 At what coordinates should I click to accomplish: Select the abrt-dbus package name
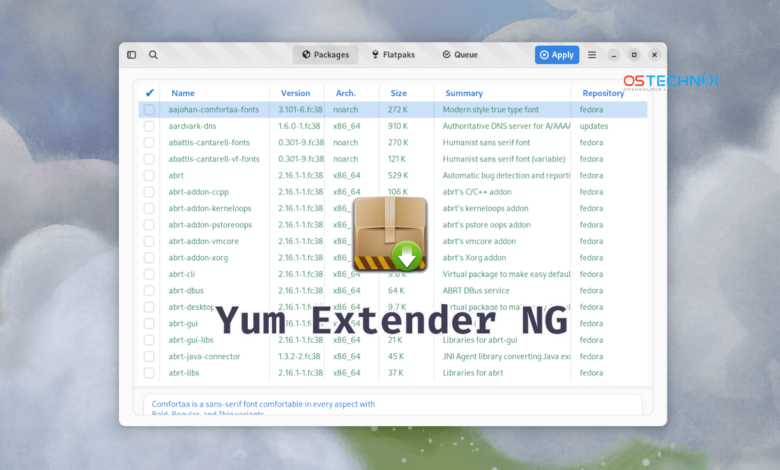point(186,290)
